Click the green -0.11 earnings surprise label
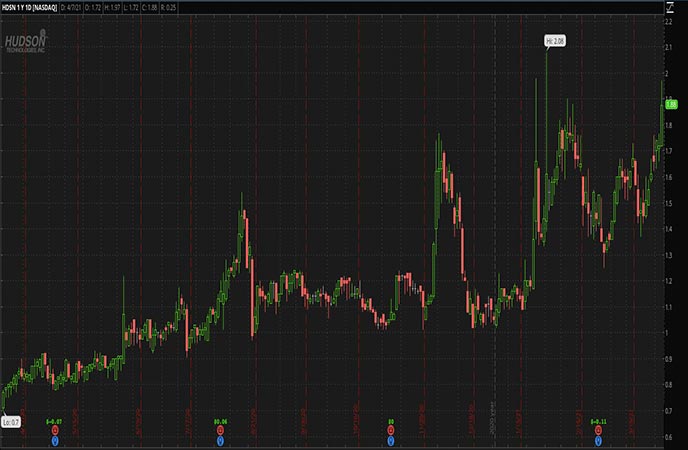The height and width of the screenshot is (450, 688). (x=598, y=422)
